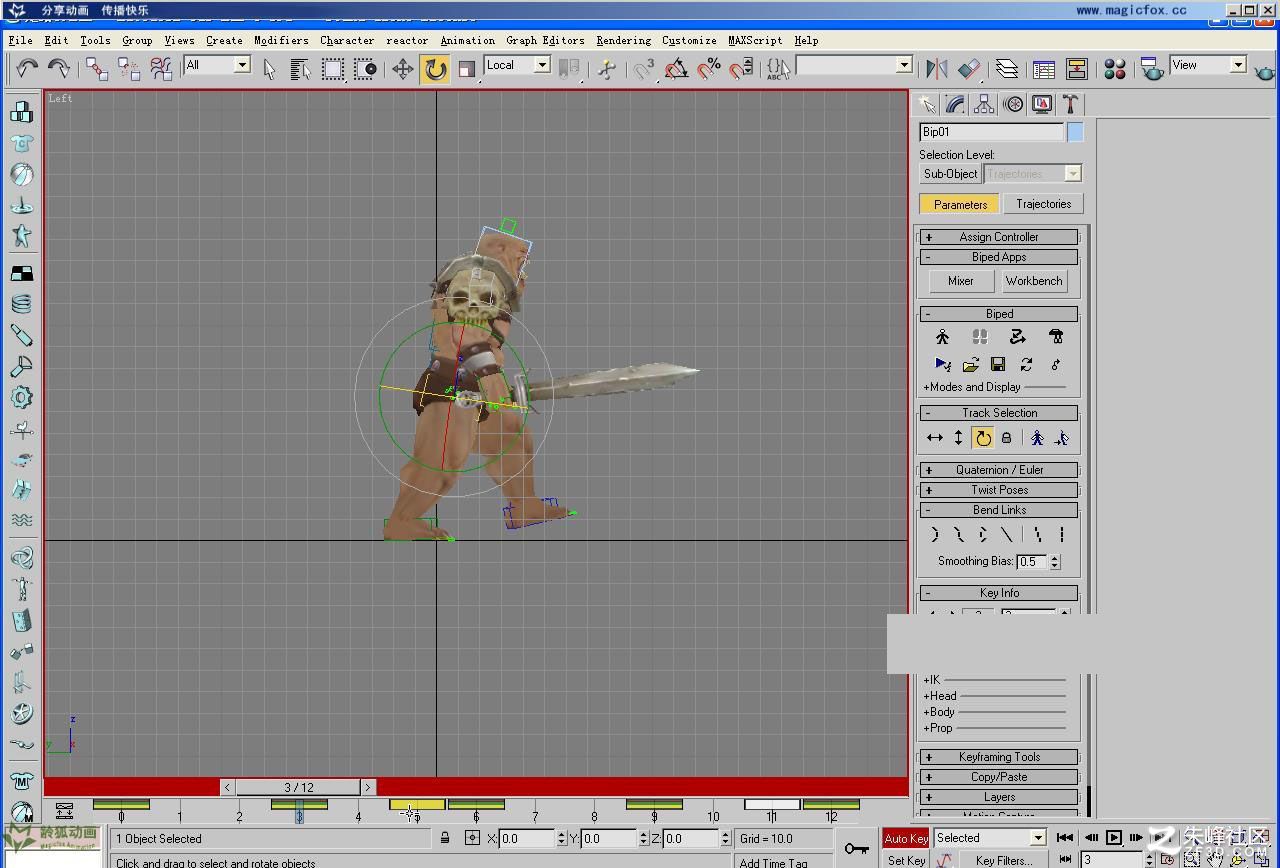Viewport: 1280px width, 868px height.
Task: Click the Smoothing Bias value field
Action: coord(1032,562)
